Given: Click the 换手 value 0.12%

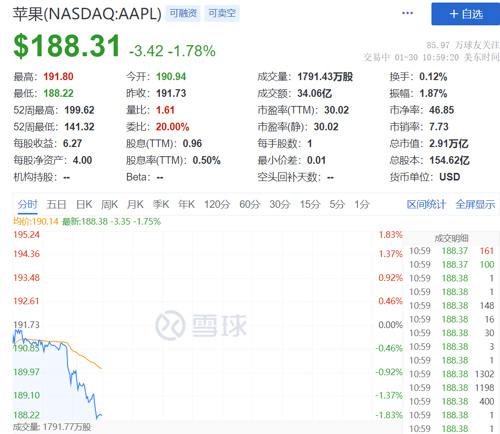Looking at the screenshot, I should click(433, 77).
